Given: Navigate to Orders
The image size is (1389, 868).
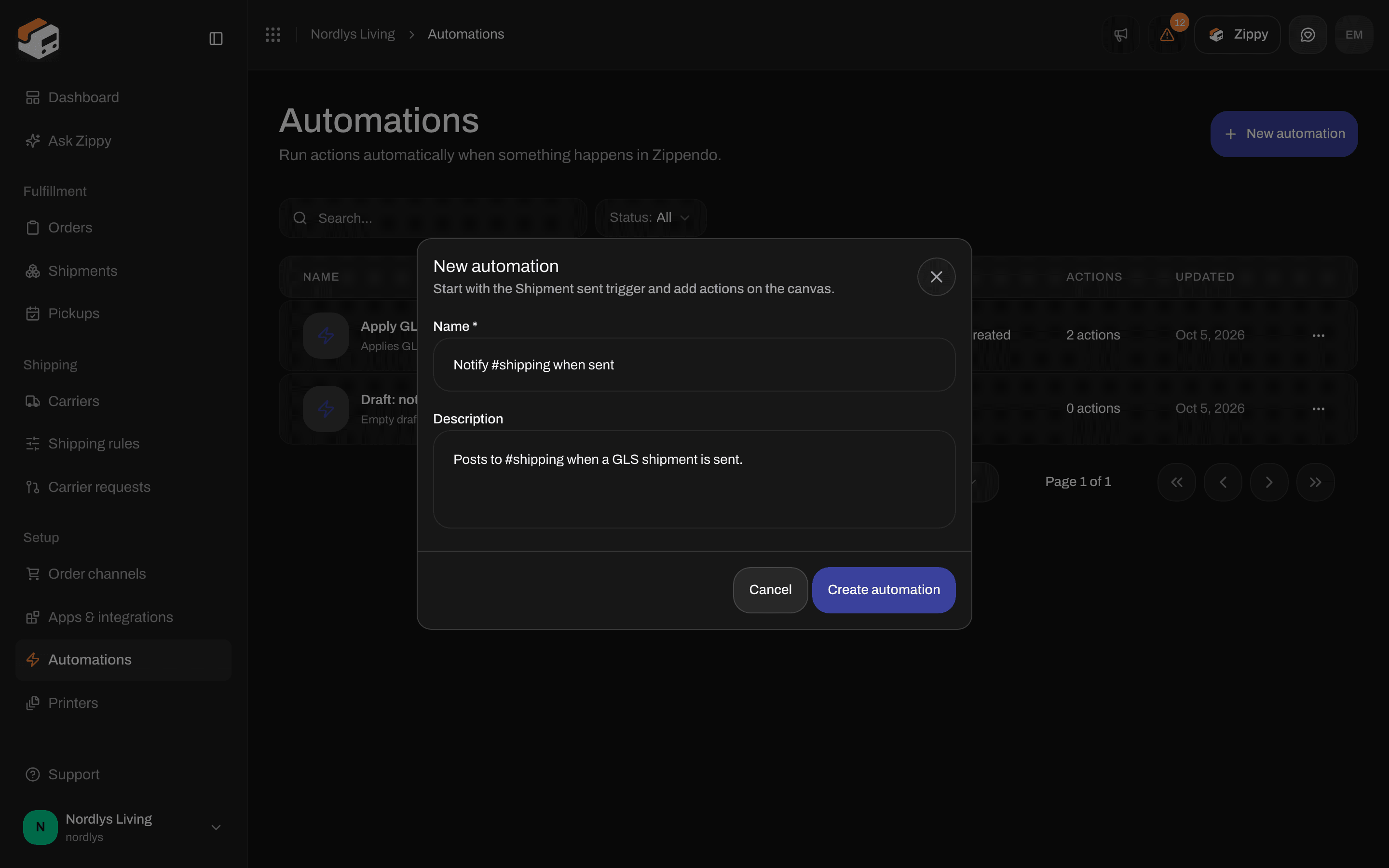Looking at the screenshot, I should [123, 227].
